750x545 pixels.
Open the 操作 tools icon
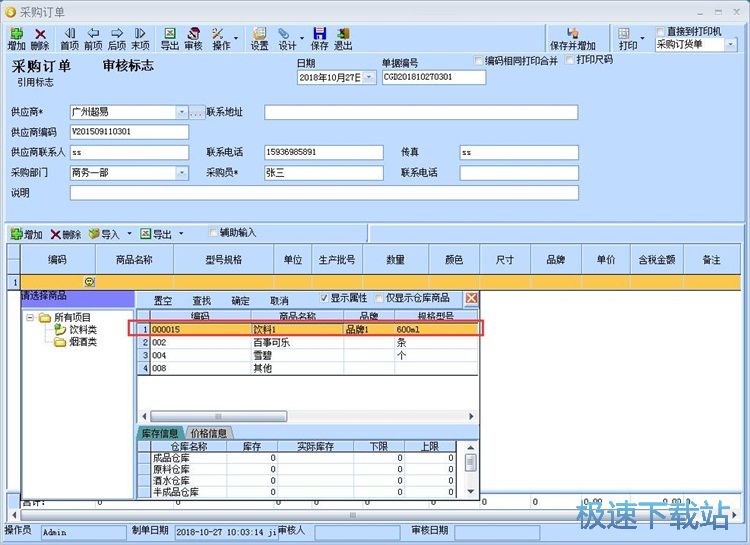(x=218, y=33)
